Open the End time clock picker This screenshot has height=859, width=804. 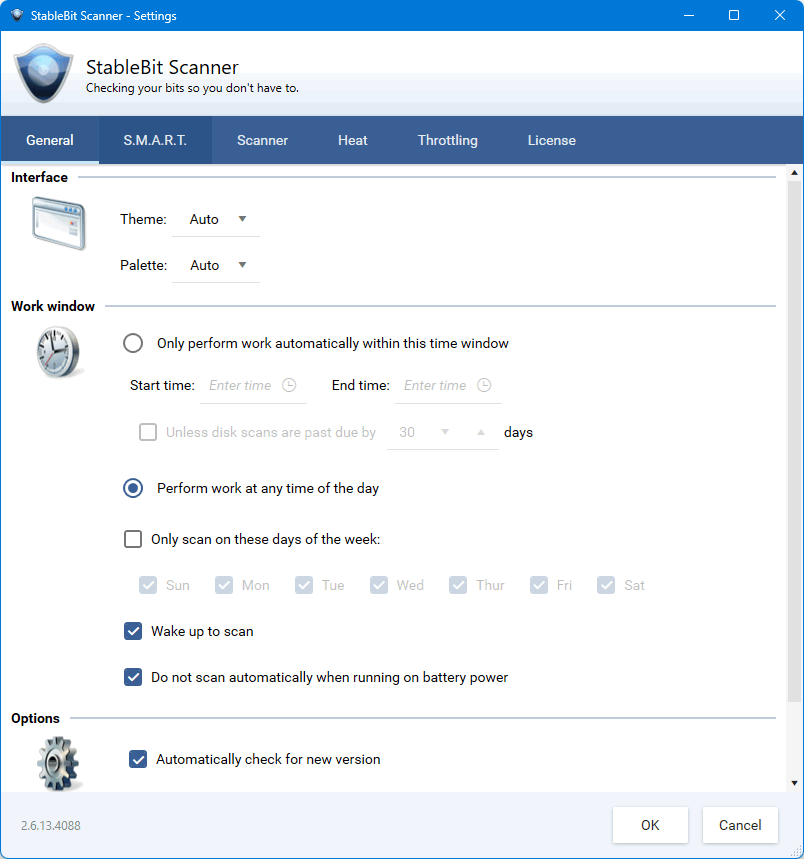pyautogui.click(x=484, y=385)
